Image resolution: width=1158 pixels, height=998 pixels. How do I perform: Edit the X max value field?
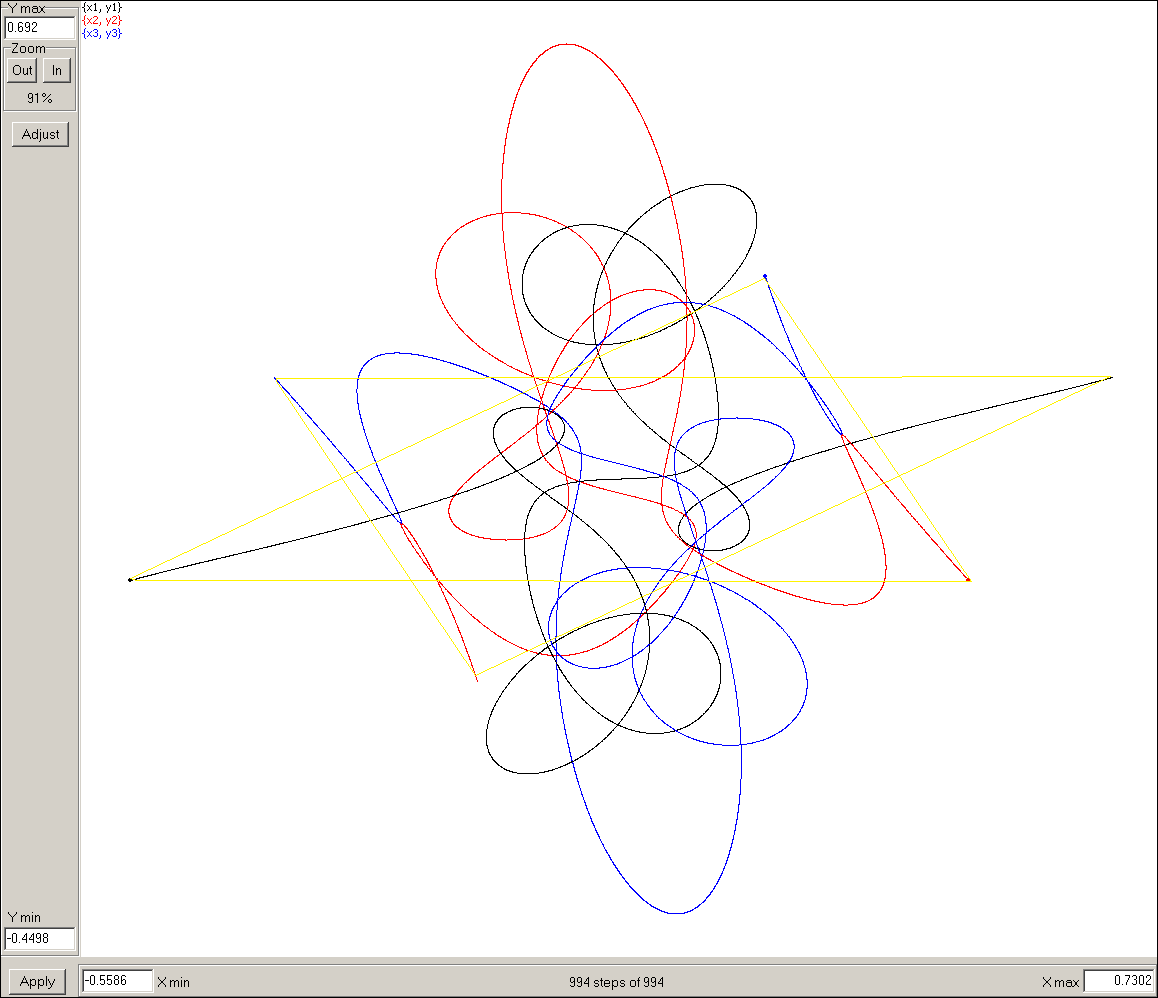[x=1119, y=981]
